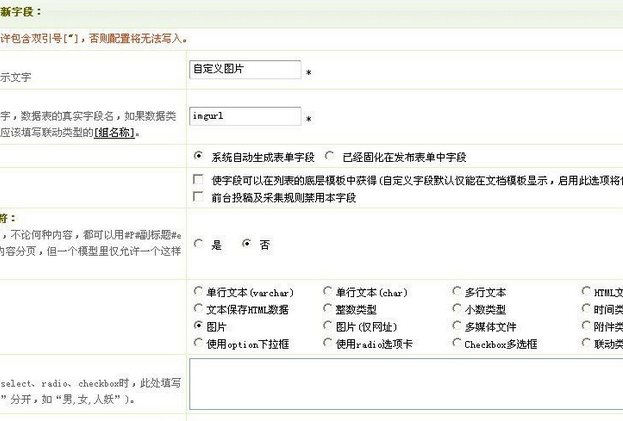Choose 小数类型 as field type
Image resolution: width=623 pixels, height=421 pixels.
tap(457, 309)
